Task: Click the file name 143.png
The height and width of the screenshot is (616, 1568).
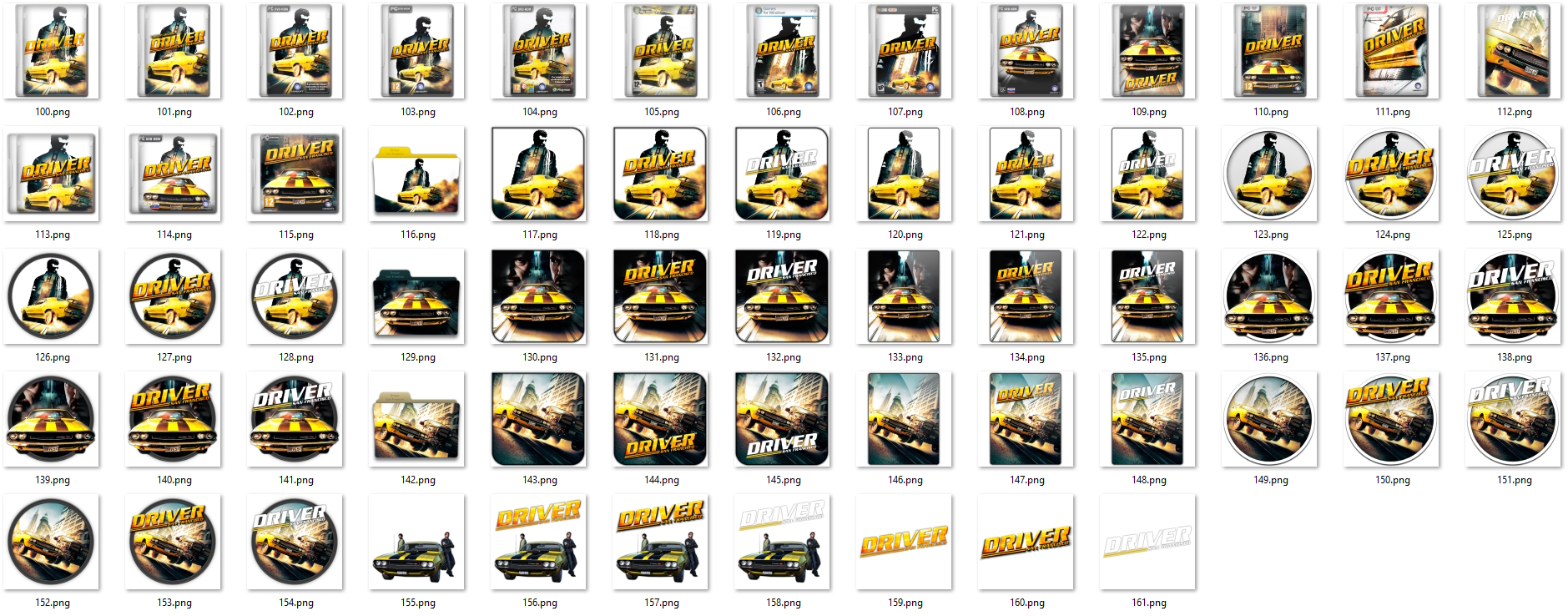Action: point(540,480)
